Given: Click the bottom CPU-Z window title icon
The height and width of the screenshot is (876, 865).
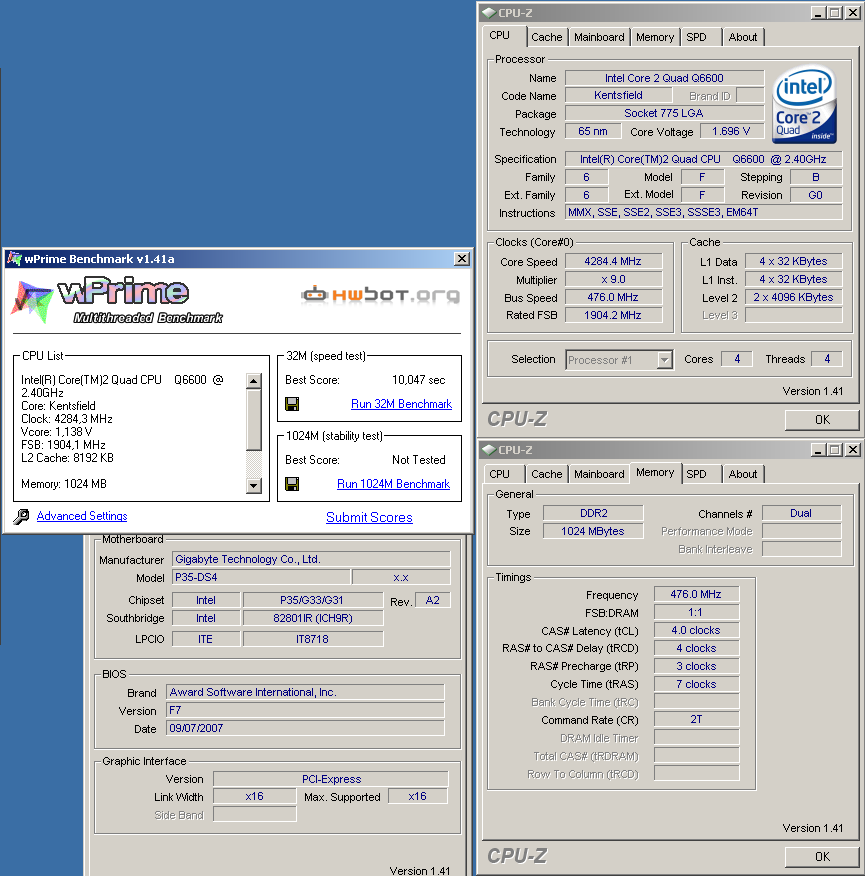Looking at the screenshot, I should (489, 449).
